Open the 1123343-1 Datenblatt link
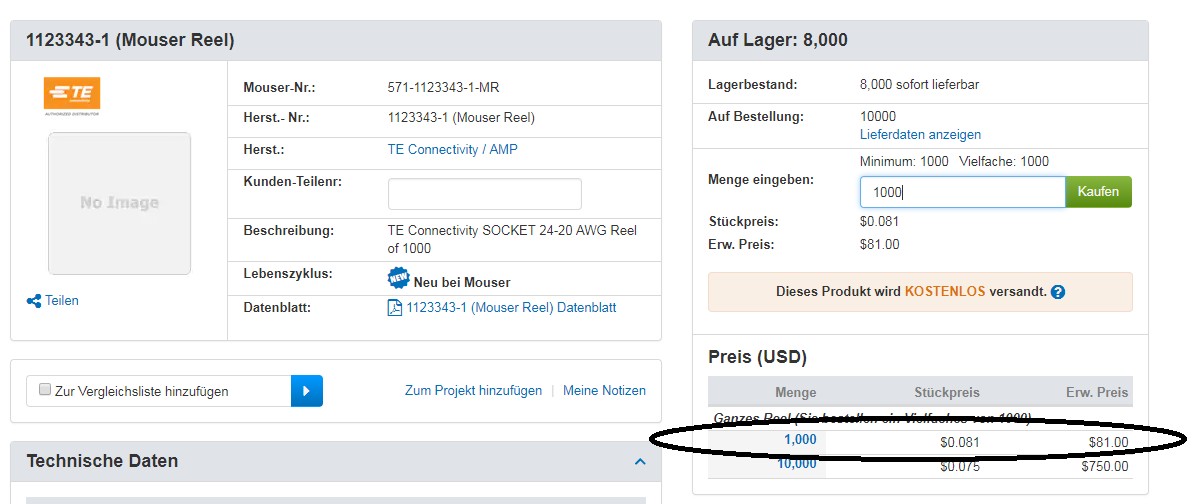 (511, 308)
